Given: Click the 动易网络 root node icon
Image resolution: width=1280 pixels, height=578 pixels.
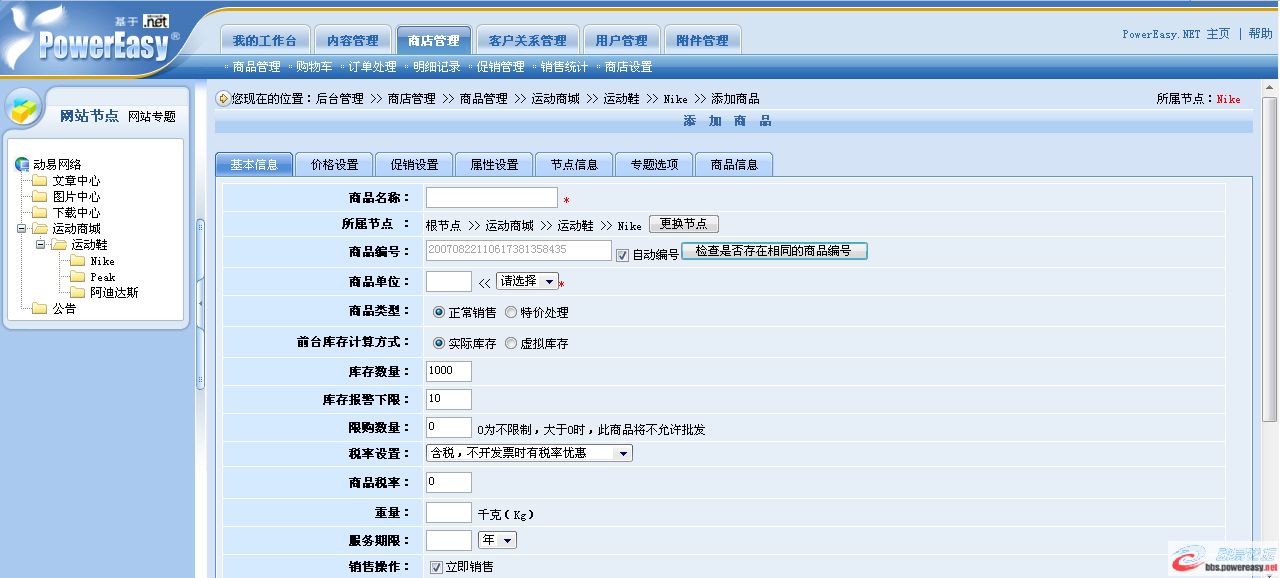Looking at the screenshot, I should (20, 163).
